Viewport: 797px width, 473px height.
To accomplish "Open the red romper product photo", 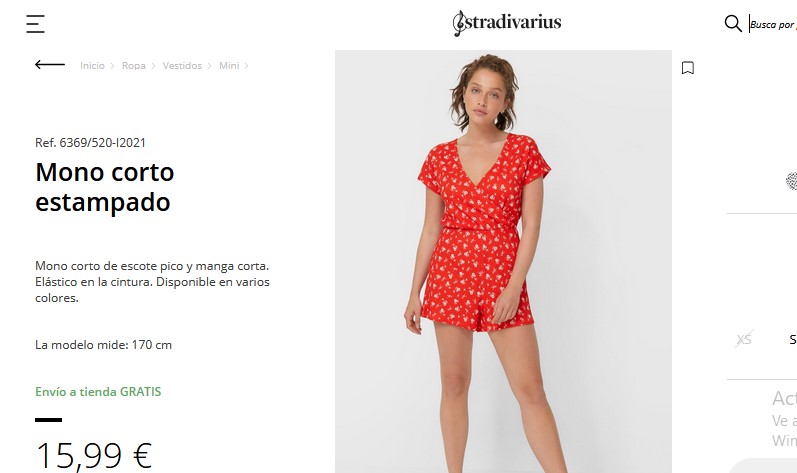I will [x=503, y=261].
